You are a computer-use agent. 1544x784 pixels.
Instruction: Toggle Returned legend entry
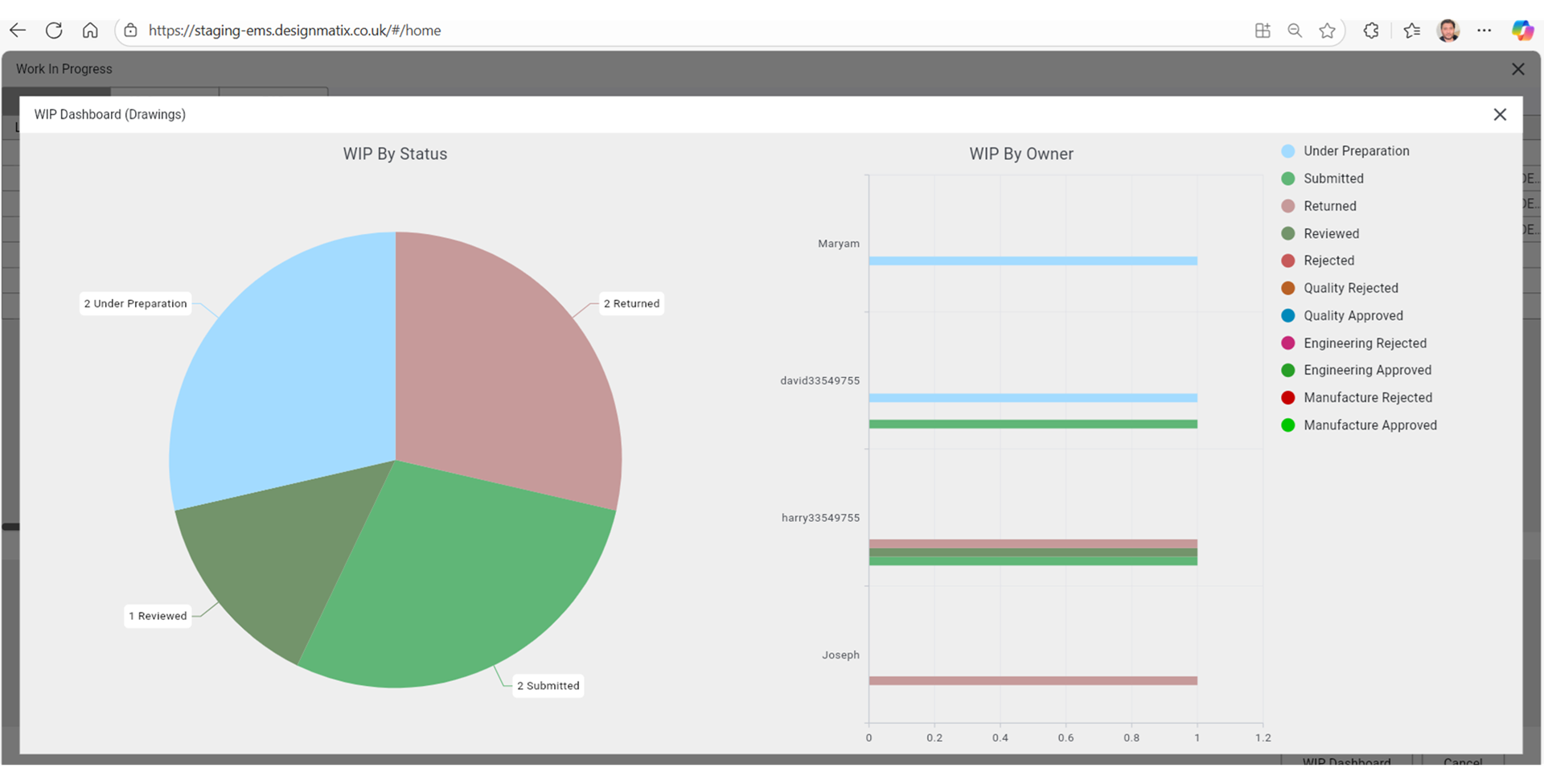[1329, 207]
